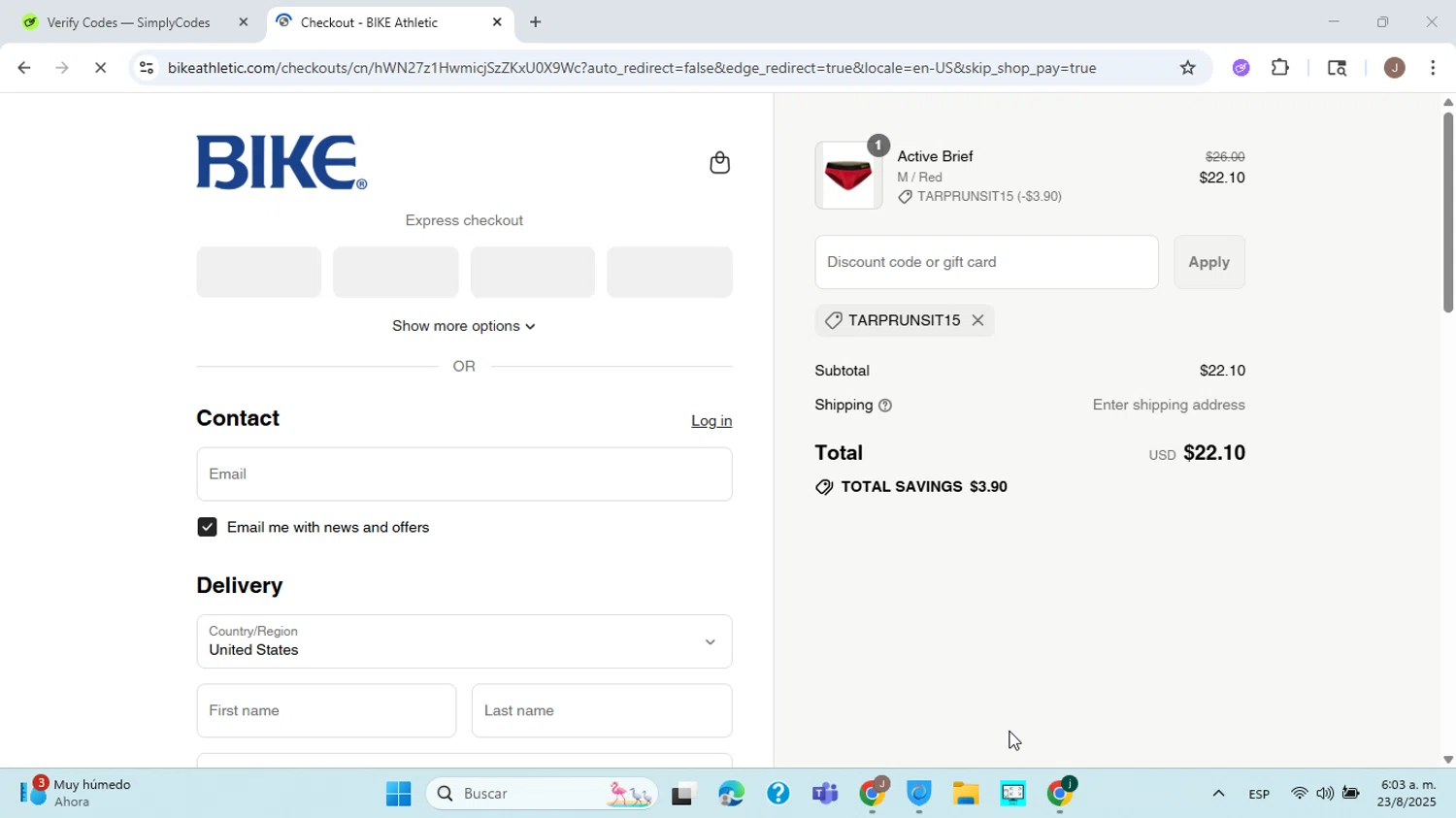Viewport: 1456px width, 818px height.
Task: Click the Apply discount button
Action: [x=1209, y=262]
